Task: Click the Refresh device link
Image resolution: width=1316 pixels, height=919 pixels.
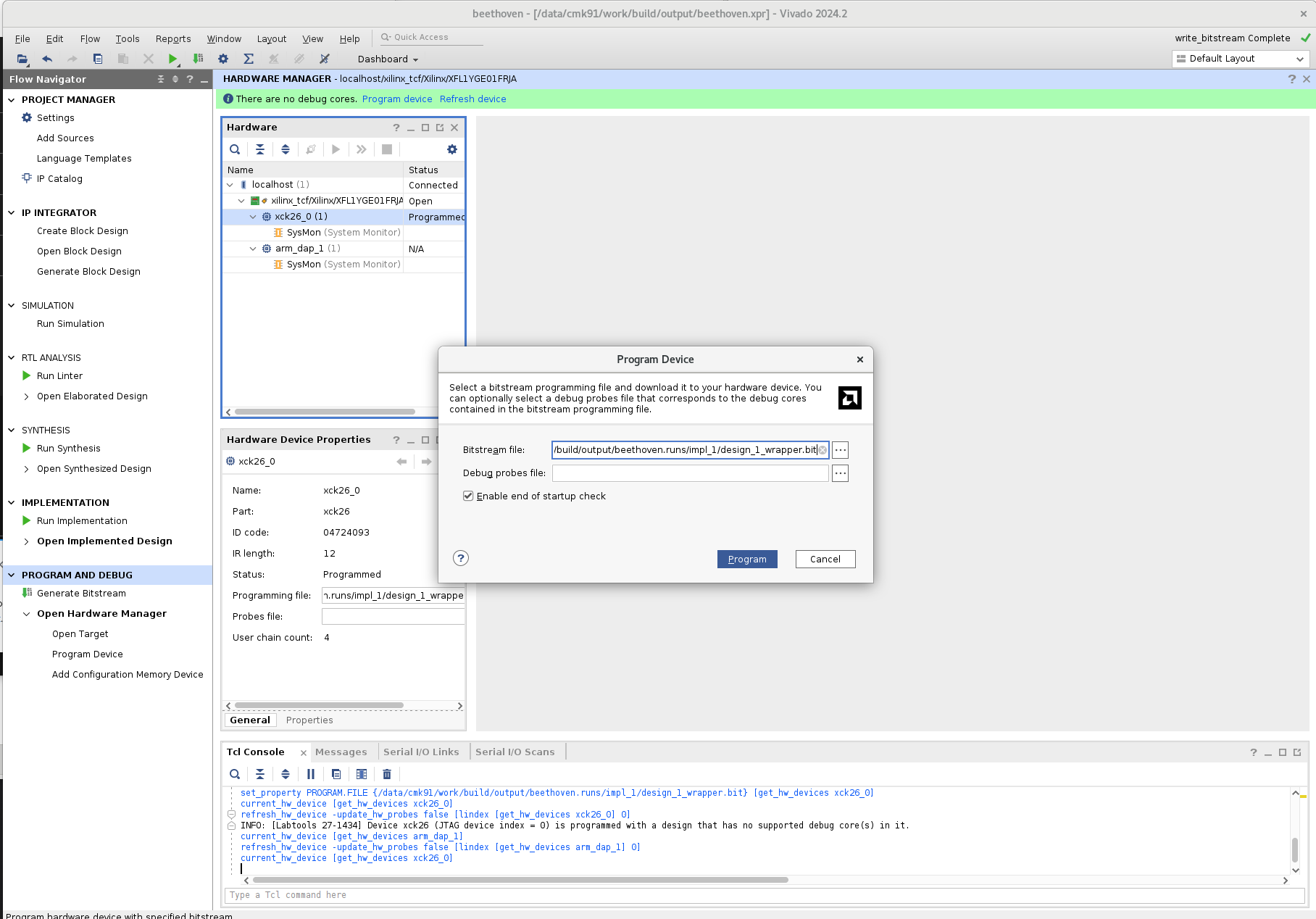Action: pos(472,99)
